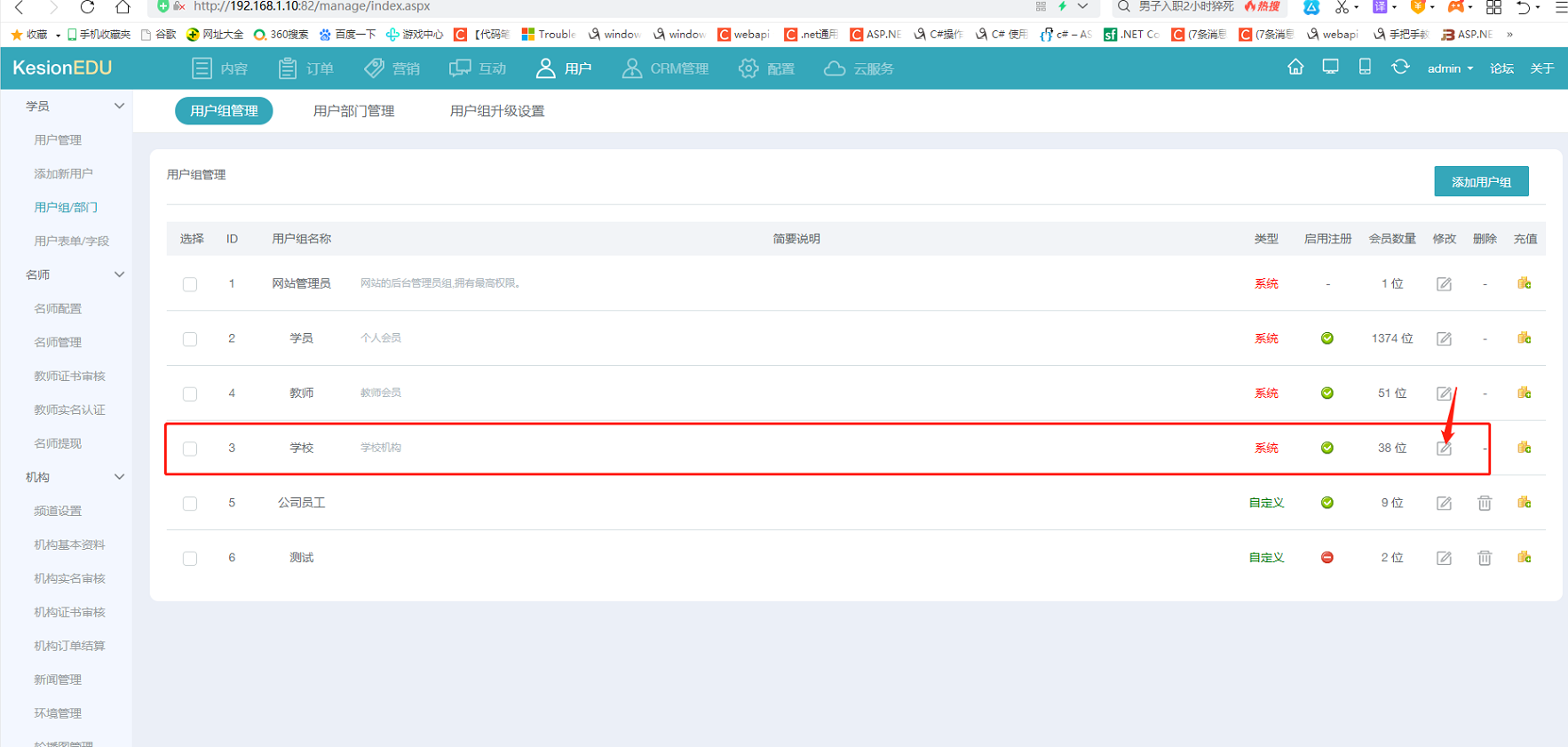Collapse the 名师 sidebar section
The image size is (1568, 747).
119,274
